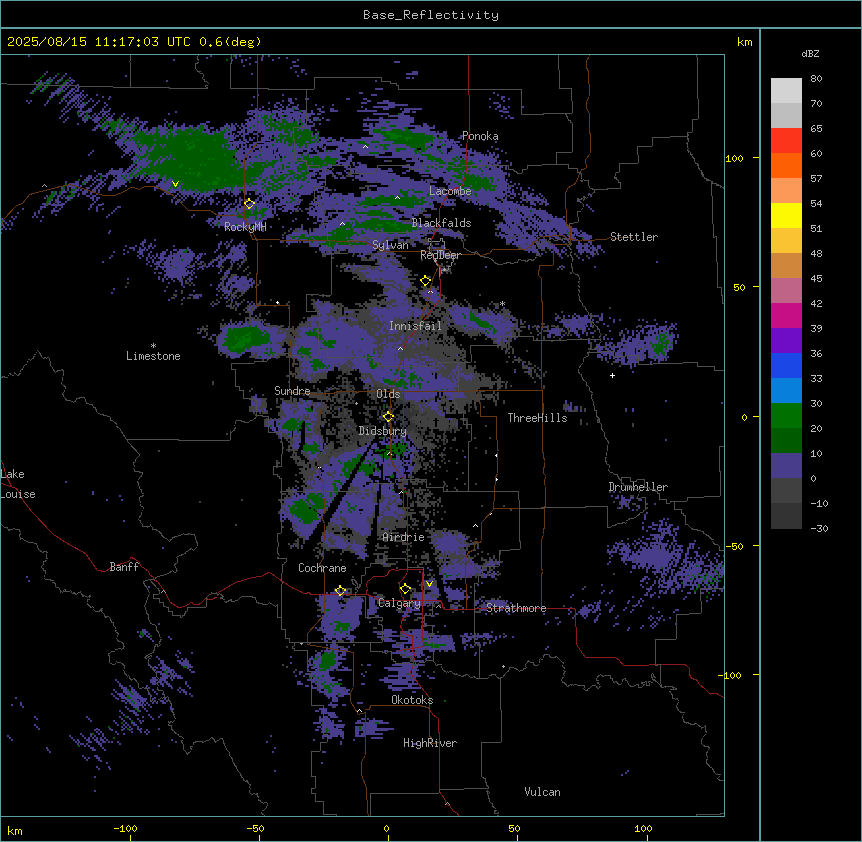The image size is (862, 842).
Task: Click the -50 tick on the bottom axis
Action: (x=255, y=828)
